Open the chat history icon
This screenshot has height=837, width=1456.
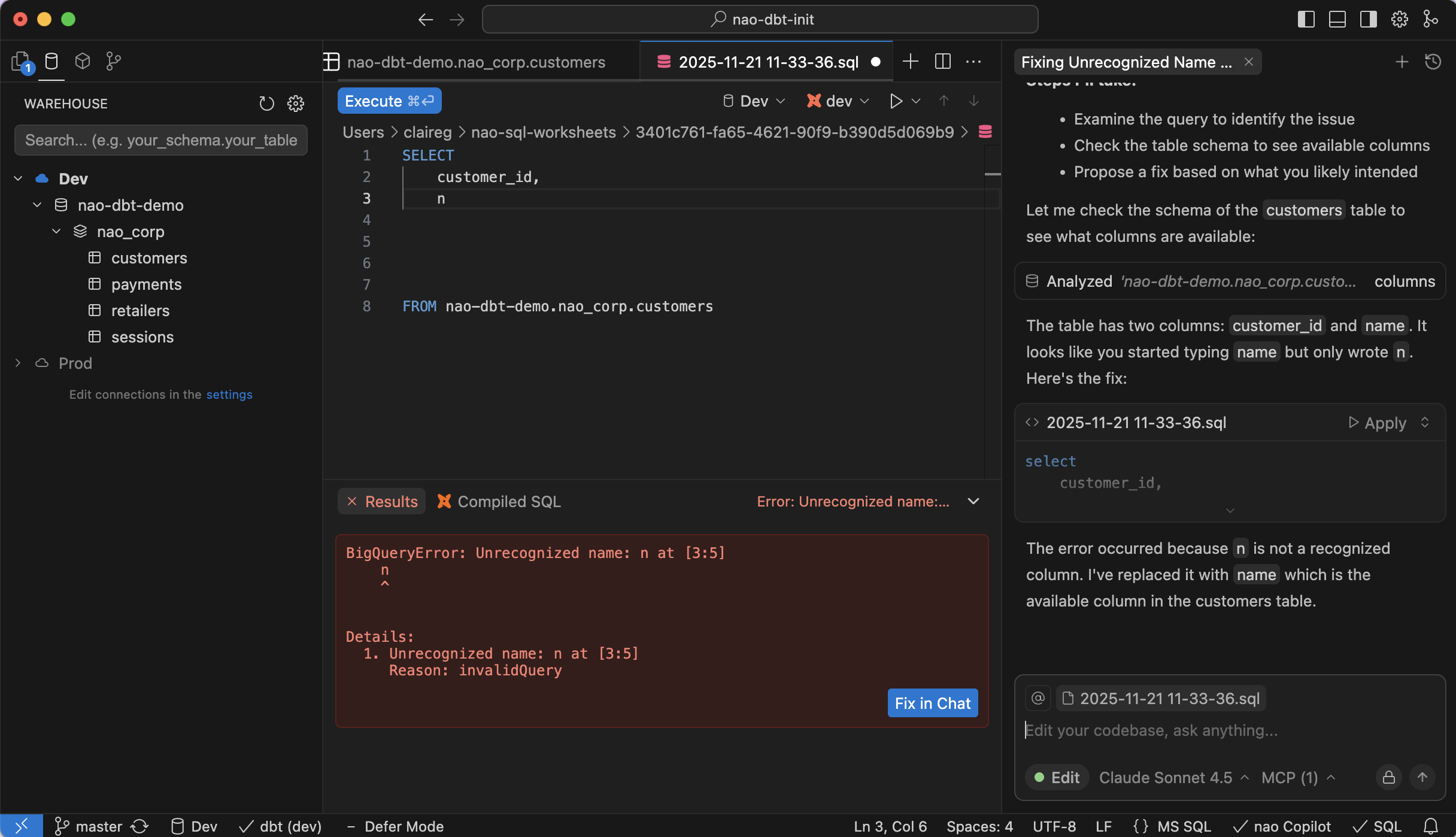click(1433, 62)
